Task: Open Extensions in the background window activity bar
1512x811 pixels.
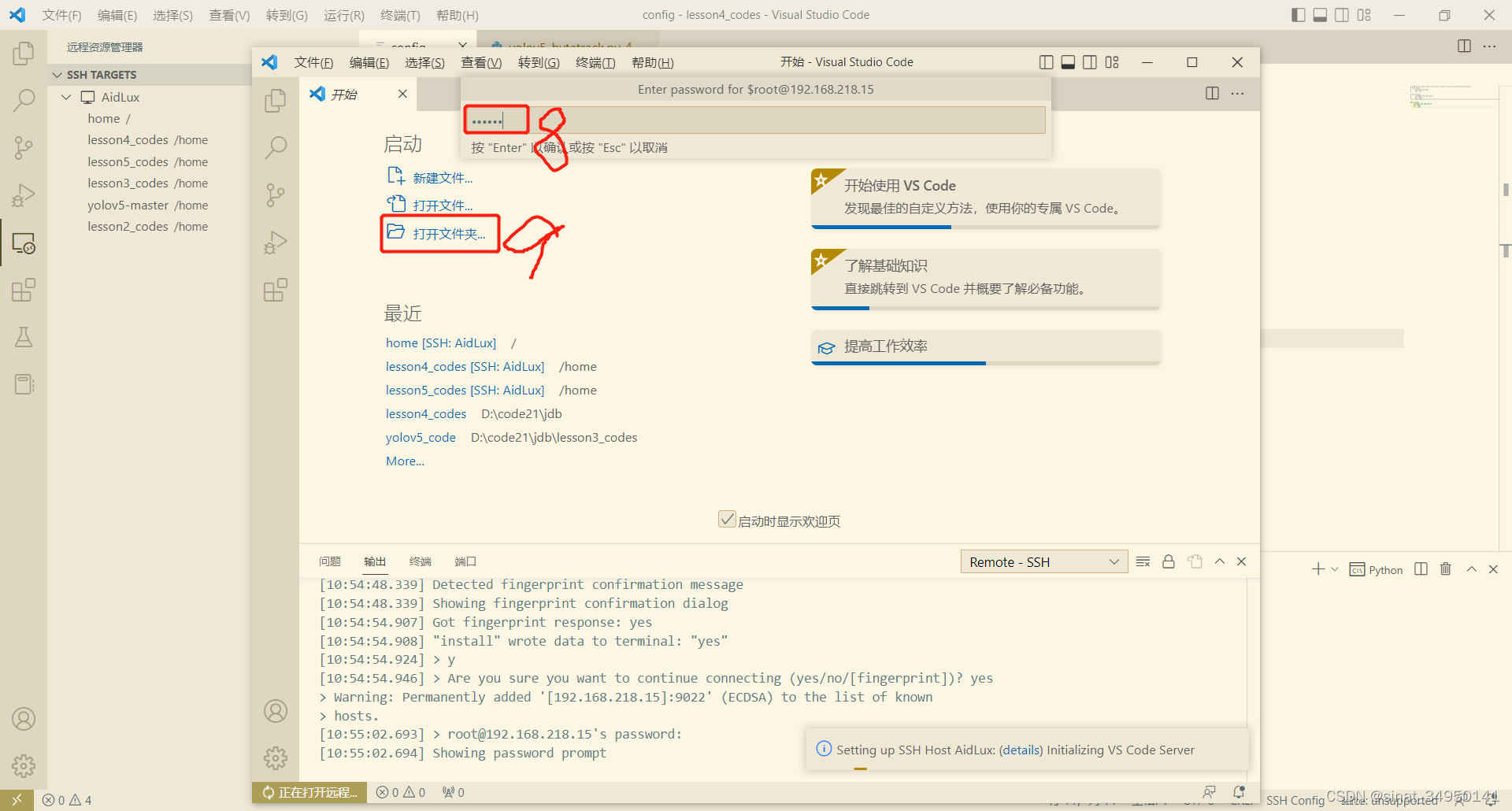Action: (x=24, y=290)
